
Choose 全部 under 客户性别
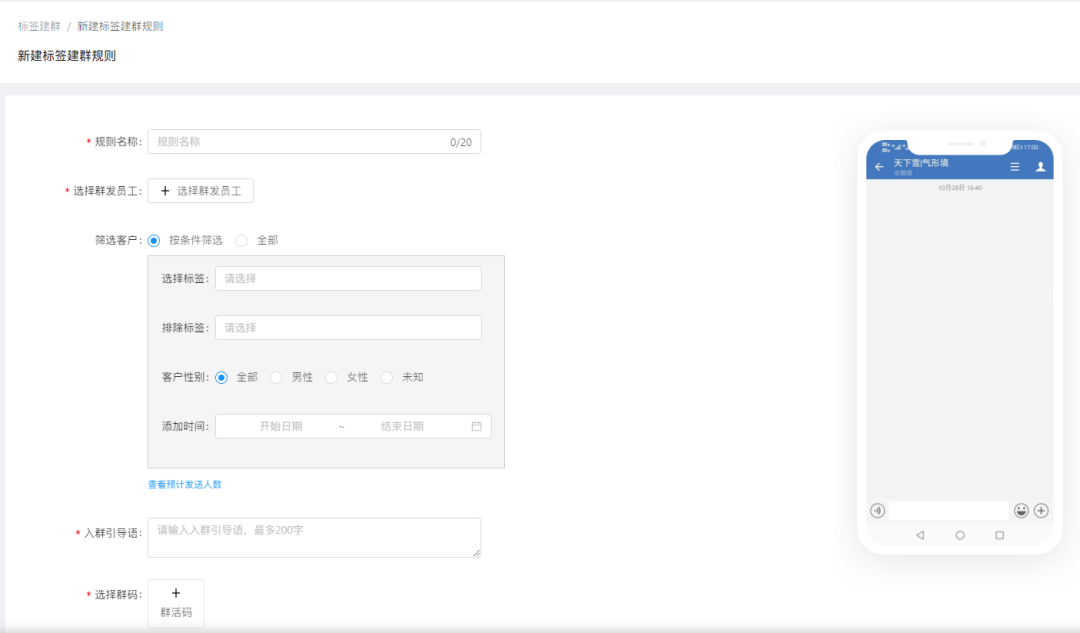(221, 377)
